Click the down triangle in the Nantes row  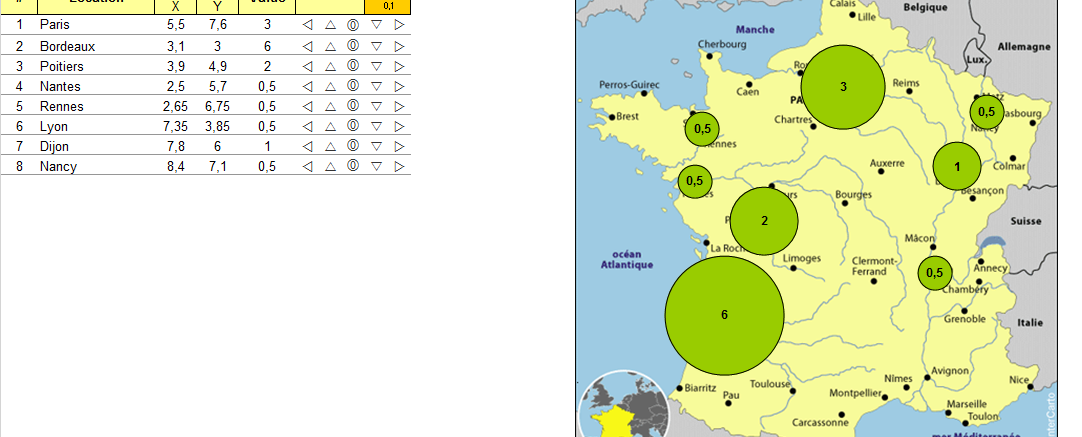click(x=376, y=86)
